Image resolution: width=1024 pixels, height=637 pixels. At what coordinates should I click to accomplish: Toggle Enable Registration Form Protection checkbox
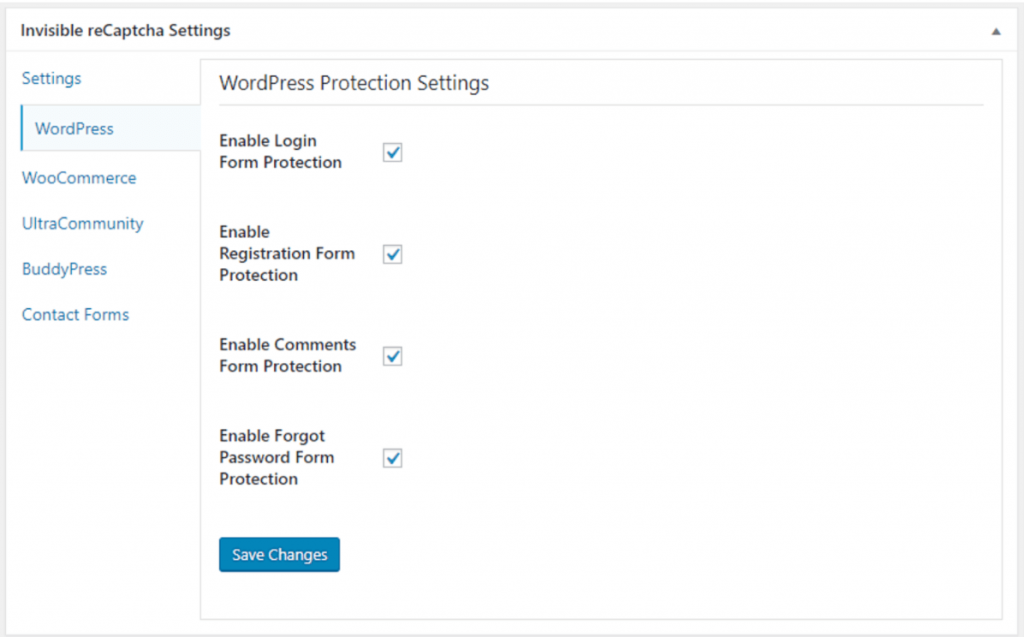(x=392, y=254)
